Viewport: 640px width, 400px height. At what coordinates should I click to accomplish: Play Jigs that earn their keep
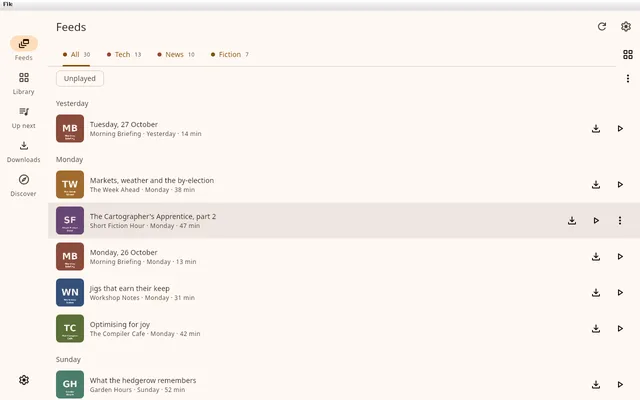[620, 292]
